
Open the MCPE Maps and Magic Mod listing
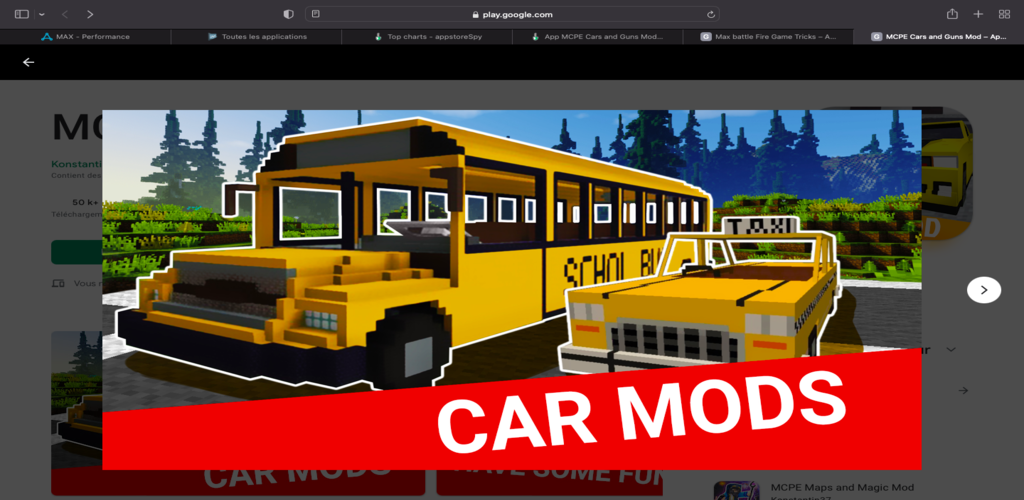pos(842,488)
